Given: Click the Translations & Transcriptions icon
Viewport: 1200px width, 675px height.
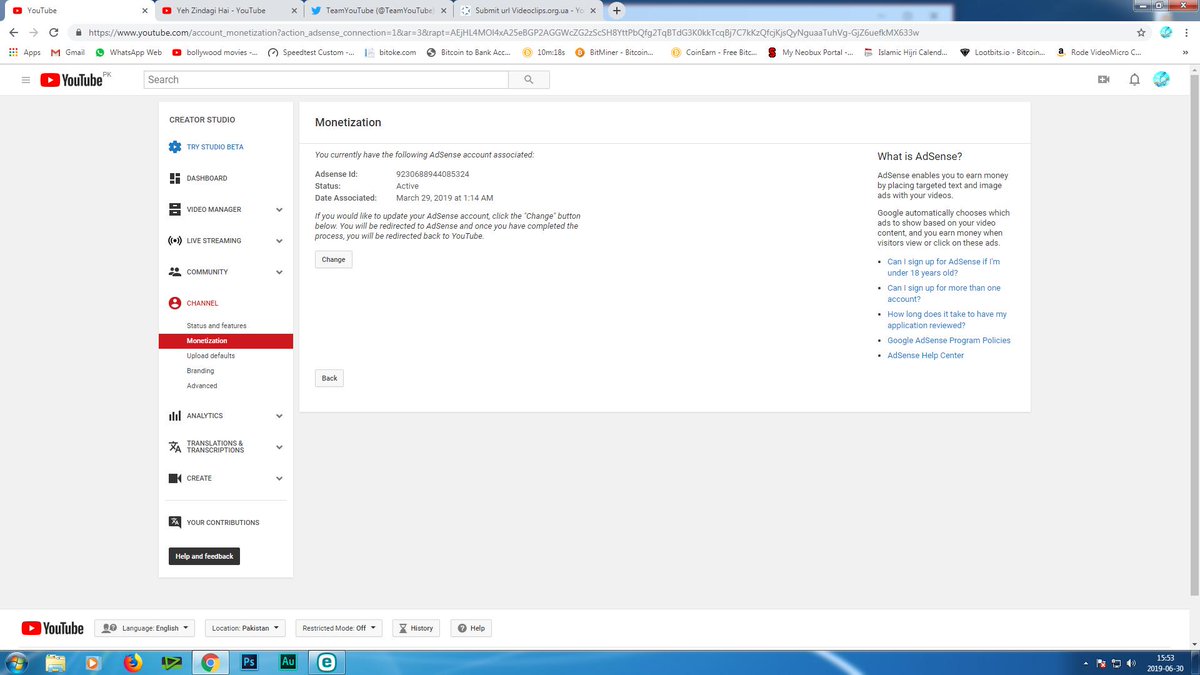Looking at the screenshot, I should [x=175, y=447].
